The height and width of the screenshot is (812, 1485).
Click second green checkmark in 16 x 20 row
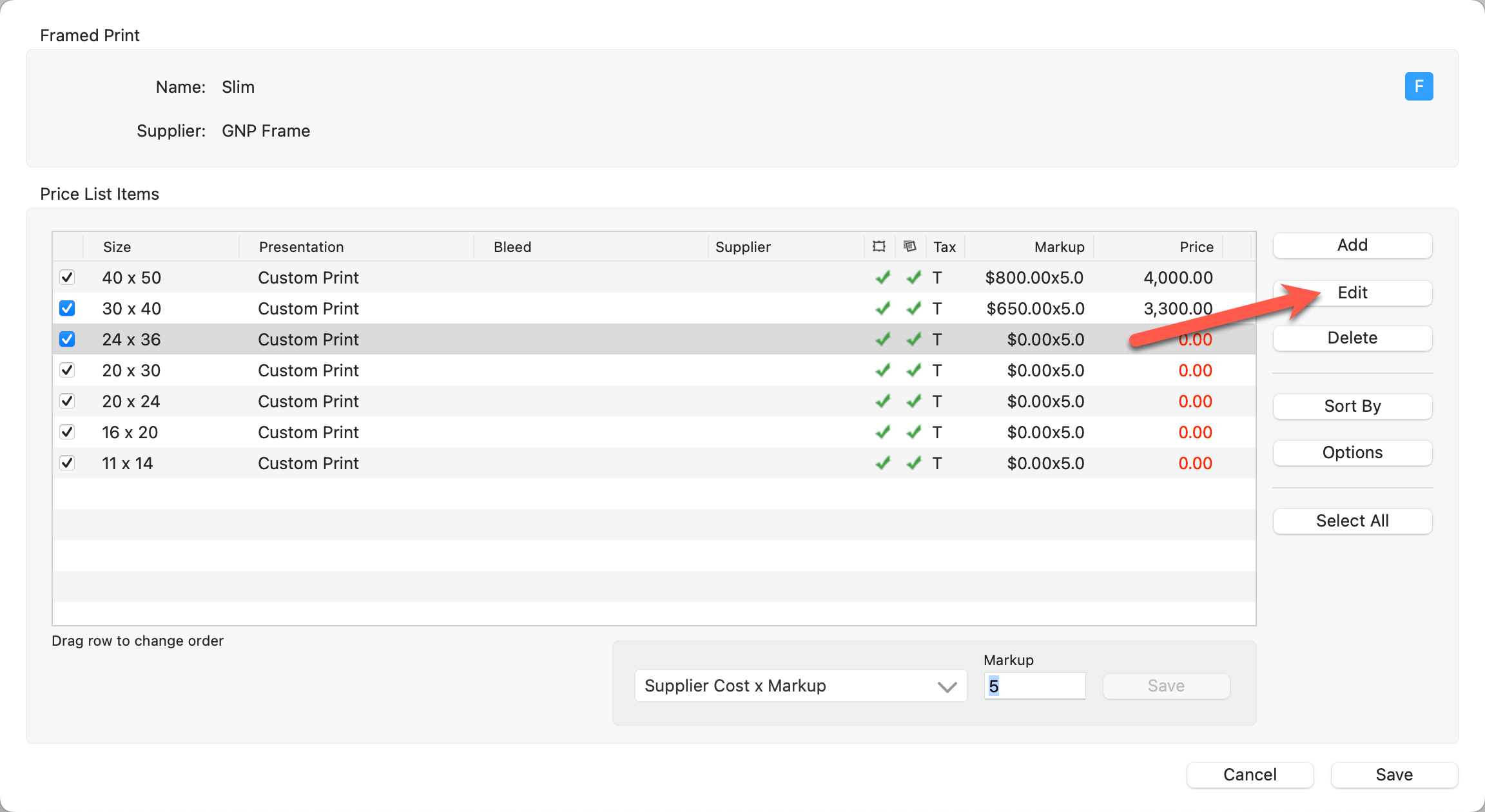914,432
